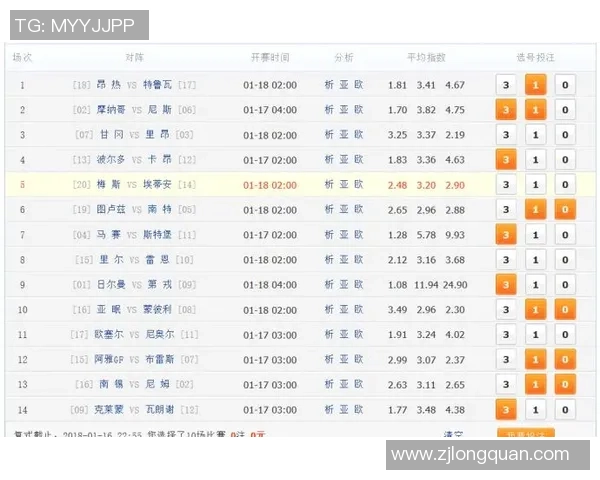Viewport: 600px width, 480px height.
Task: Click start time 01-17 04:00 in row 2
Action: point(270,110)
